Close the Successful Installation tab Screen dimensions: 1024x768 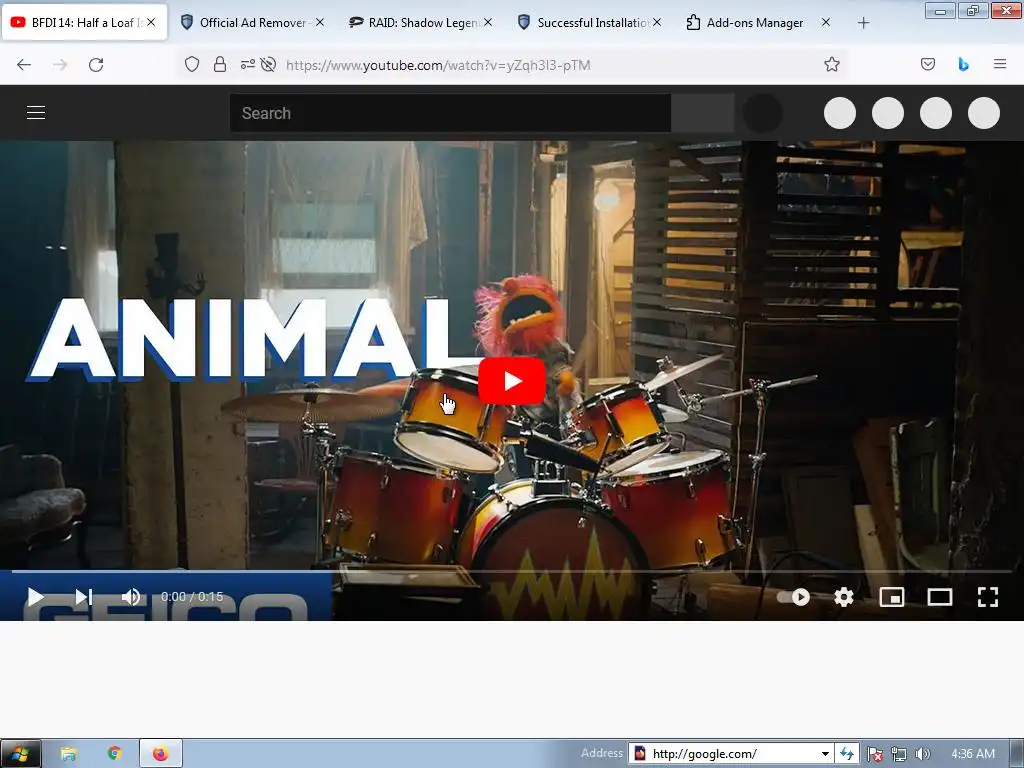point(657,22)
